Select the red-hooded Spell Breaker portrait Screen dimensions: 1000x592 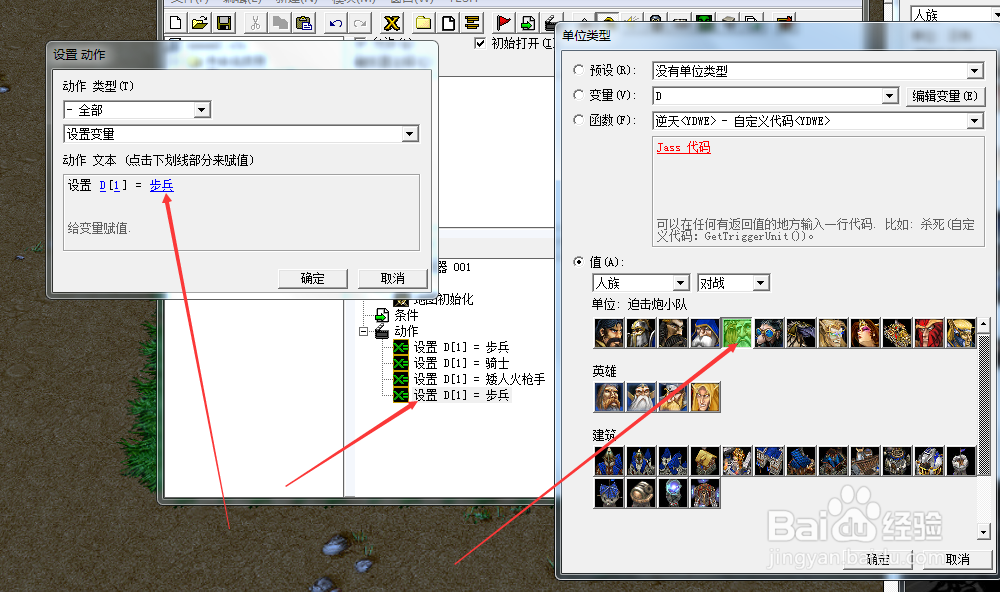pyautogui.click(x=928, y=332)
